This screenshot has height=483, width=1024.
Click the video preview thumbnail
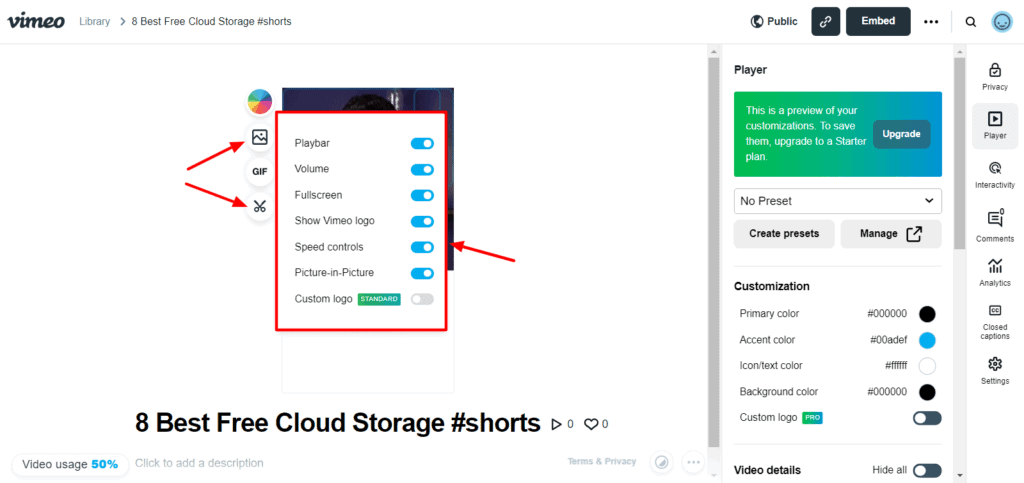coord(368,99)
